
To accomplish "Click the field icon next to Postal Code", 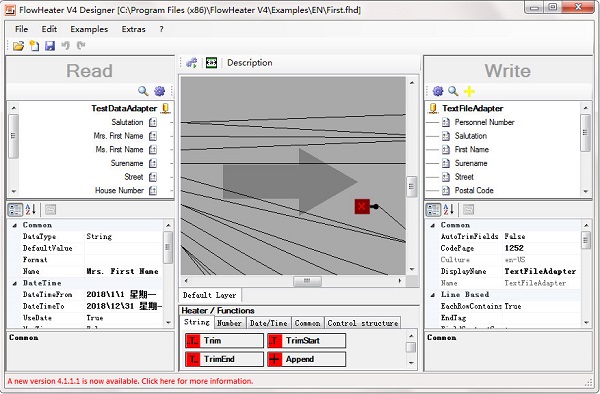I will coord(446,190).
